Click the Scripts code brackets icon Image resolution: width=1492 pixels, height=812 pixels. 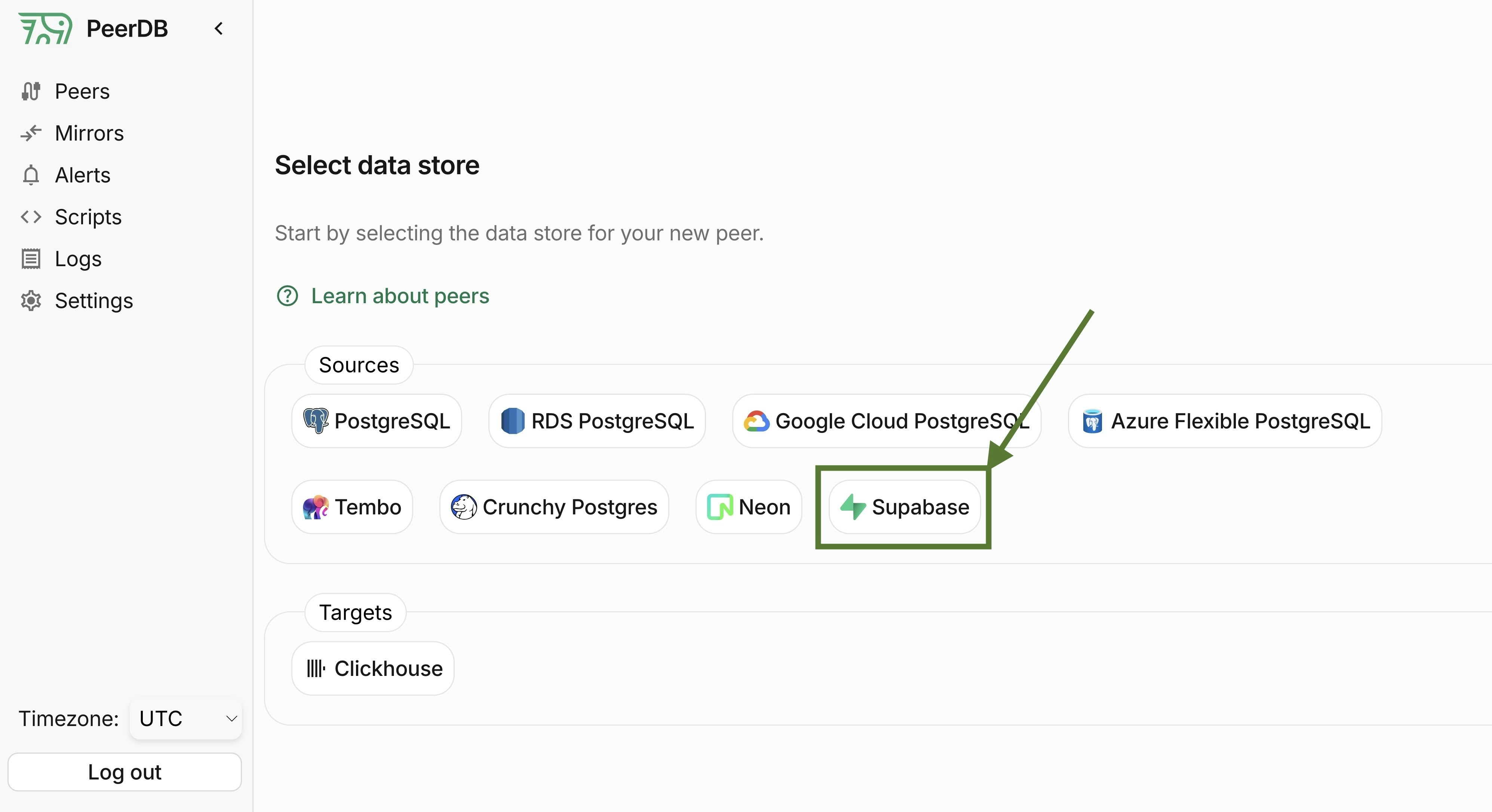pyautogui.click(x=31, y=216)
